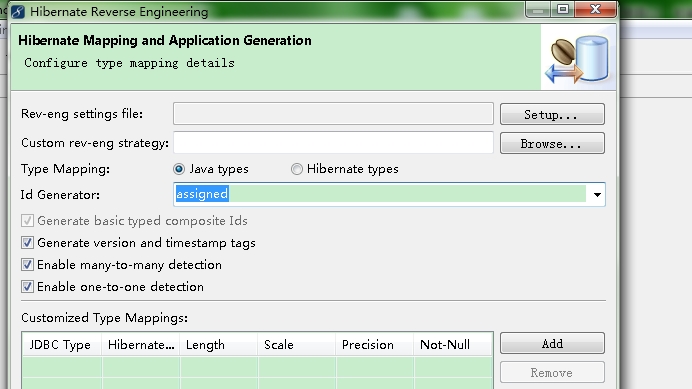This screenshot has width=692, height=389.
Task: Open the Id Generator dropdown arrow
Action: [597, 194]
